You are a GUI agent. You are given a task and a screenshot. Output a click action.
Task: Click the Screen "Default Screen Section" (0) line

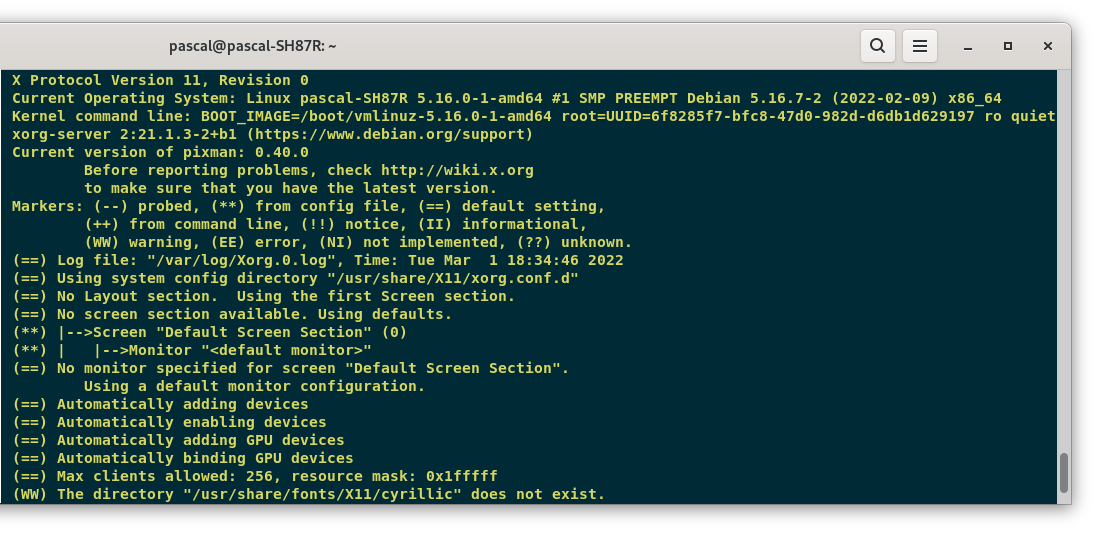click(210, 332)
